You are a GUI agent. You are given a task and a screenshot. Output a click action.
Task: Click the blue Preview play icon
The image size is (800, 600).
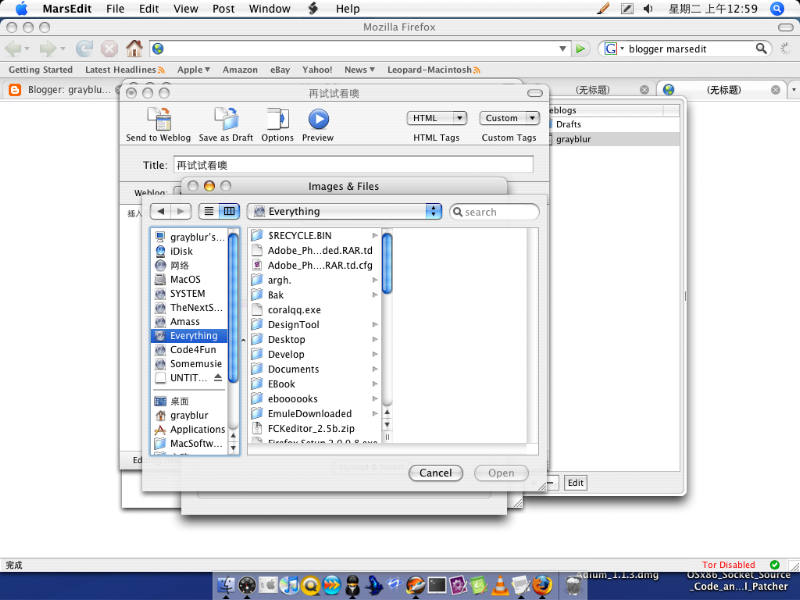coord(318,119)
